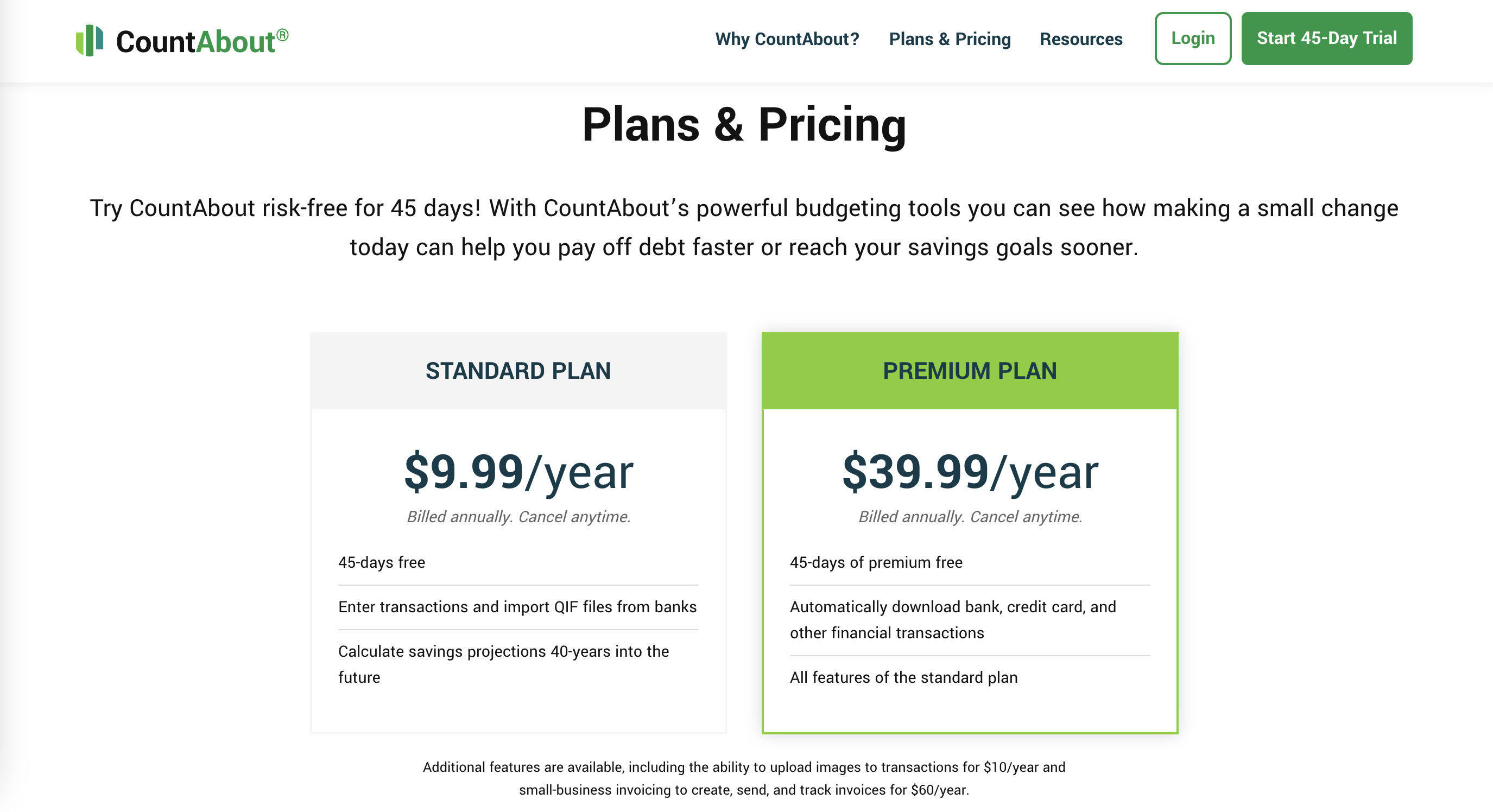Click the Login button
The image size is (1493, 812).
click(1192, 38)
